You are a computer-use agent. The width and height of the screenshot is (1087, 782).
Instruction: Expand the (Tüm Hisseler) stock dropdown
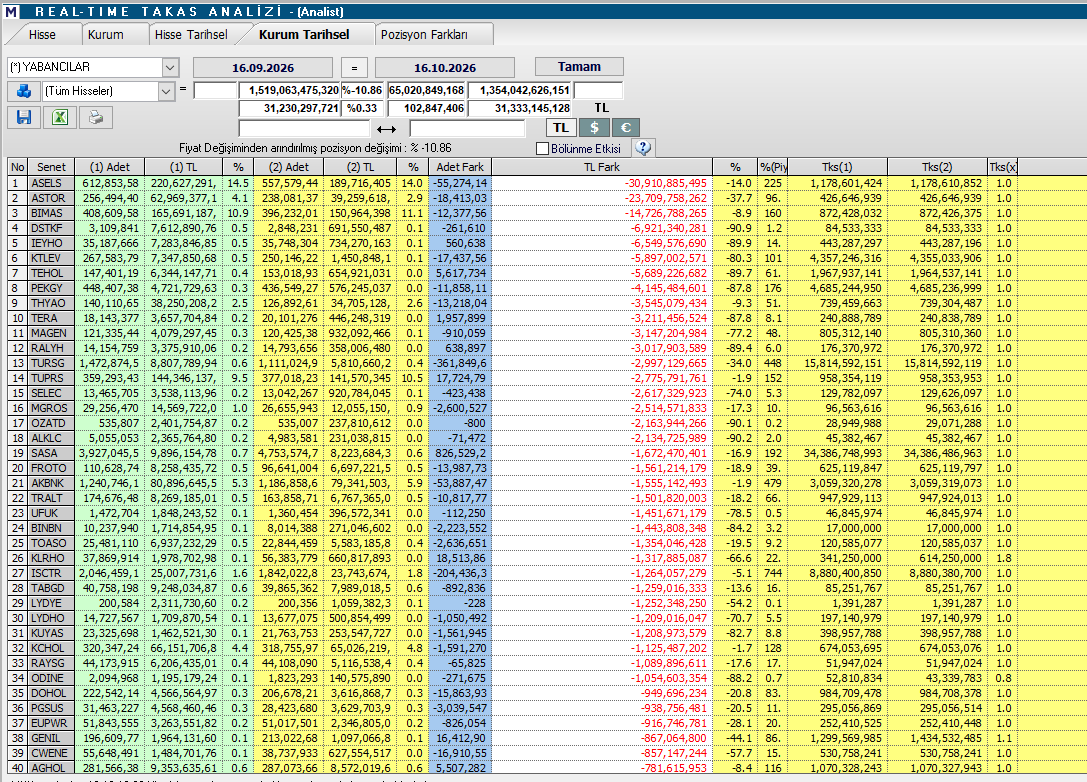165,91
